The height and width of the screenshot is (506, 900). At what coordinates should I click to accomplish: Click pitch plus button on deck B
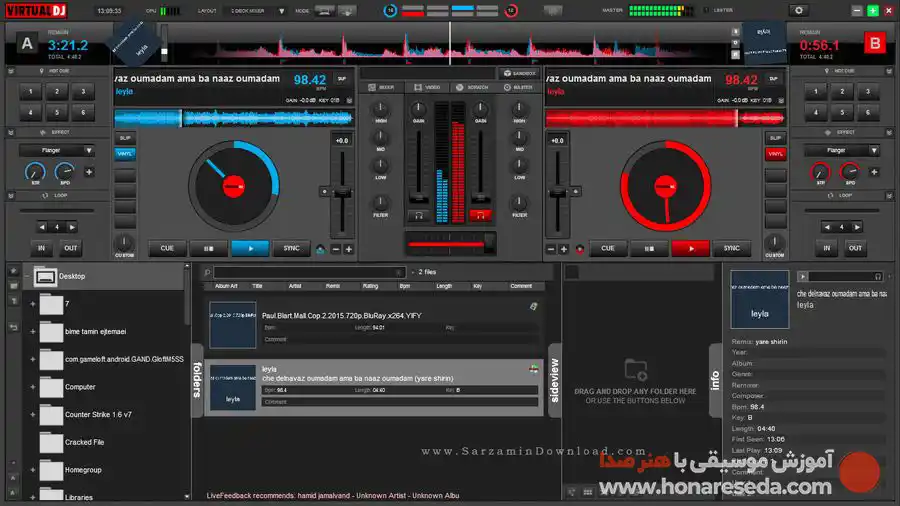564,249
